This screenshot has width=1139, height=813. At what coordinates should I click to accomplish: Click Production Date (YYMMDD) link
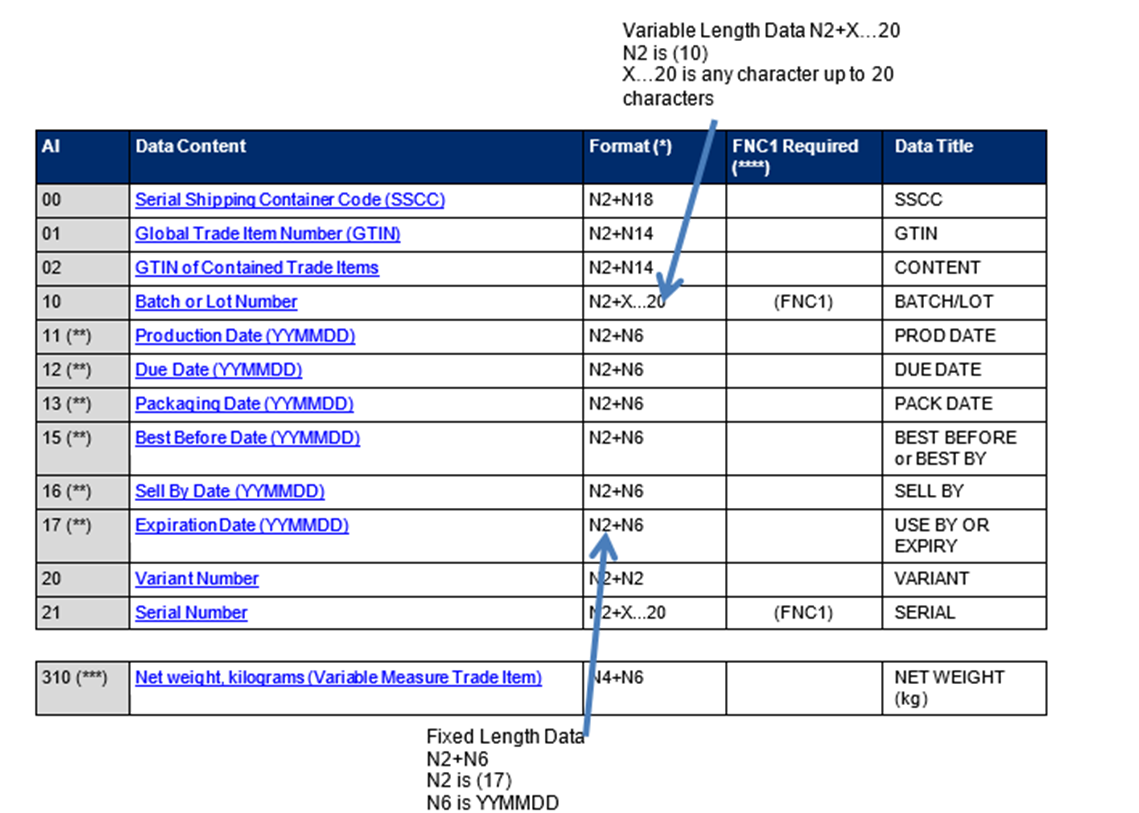click(x=245, y=336)
